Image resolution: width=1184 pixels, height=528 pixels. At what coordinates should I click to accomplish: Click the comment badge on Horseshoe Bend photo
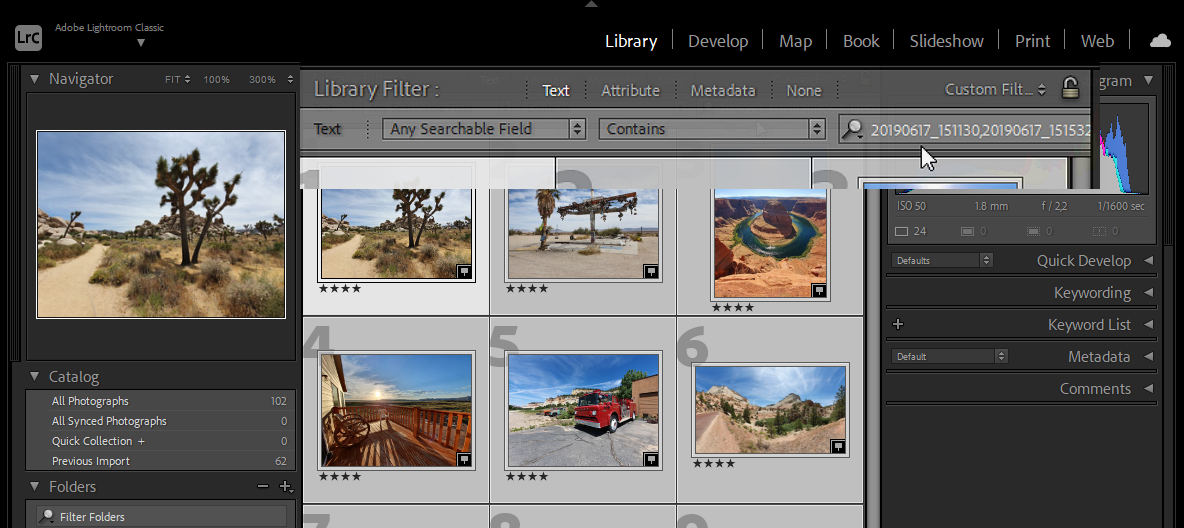click(x=819, y=290)
